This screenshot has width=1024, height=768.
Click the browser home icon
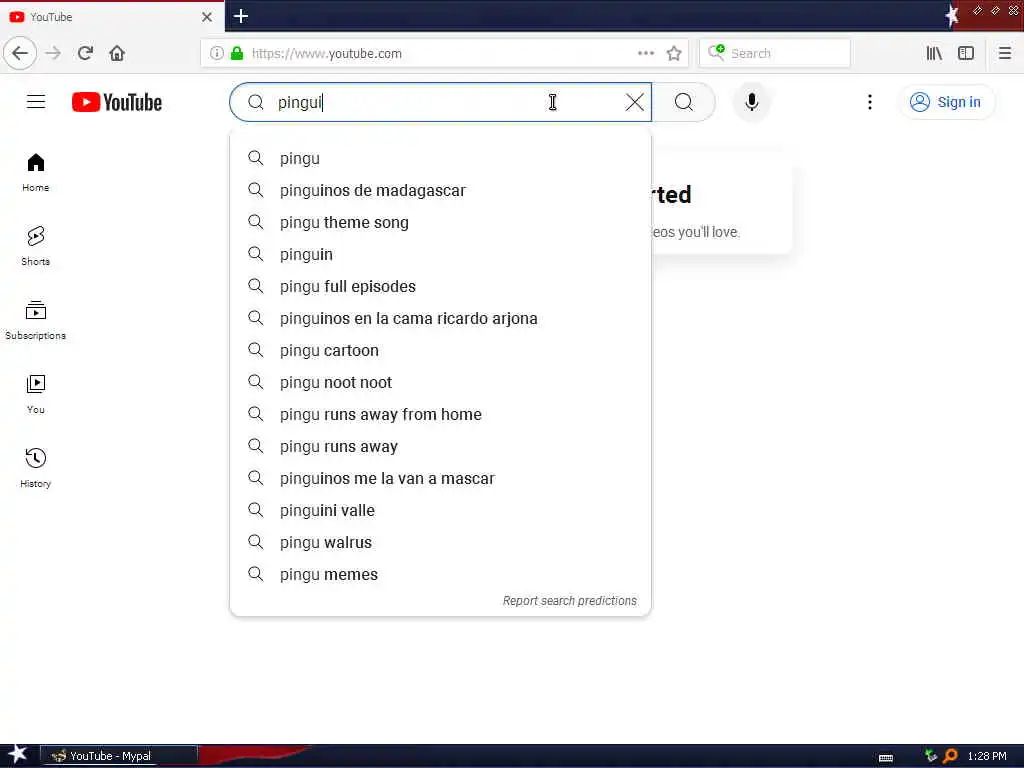(x=117, y=53)
